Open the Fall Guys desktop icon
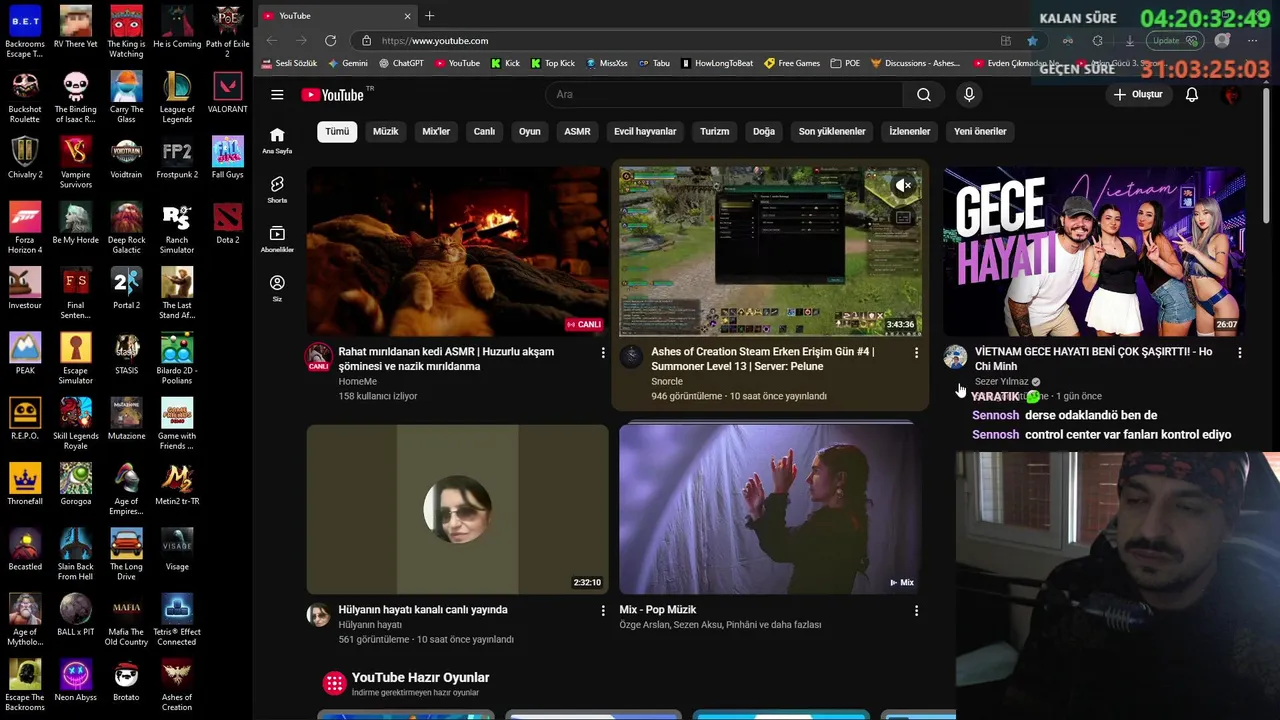Screen dimensions: 1280x720 coord(227,160)
